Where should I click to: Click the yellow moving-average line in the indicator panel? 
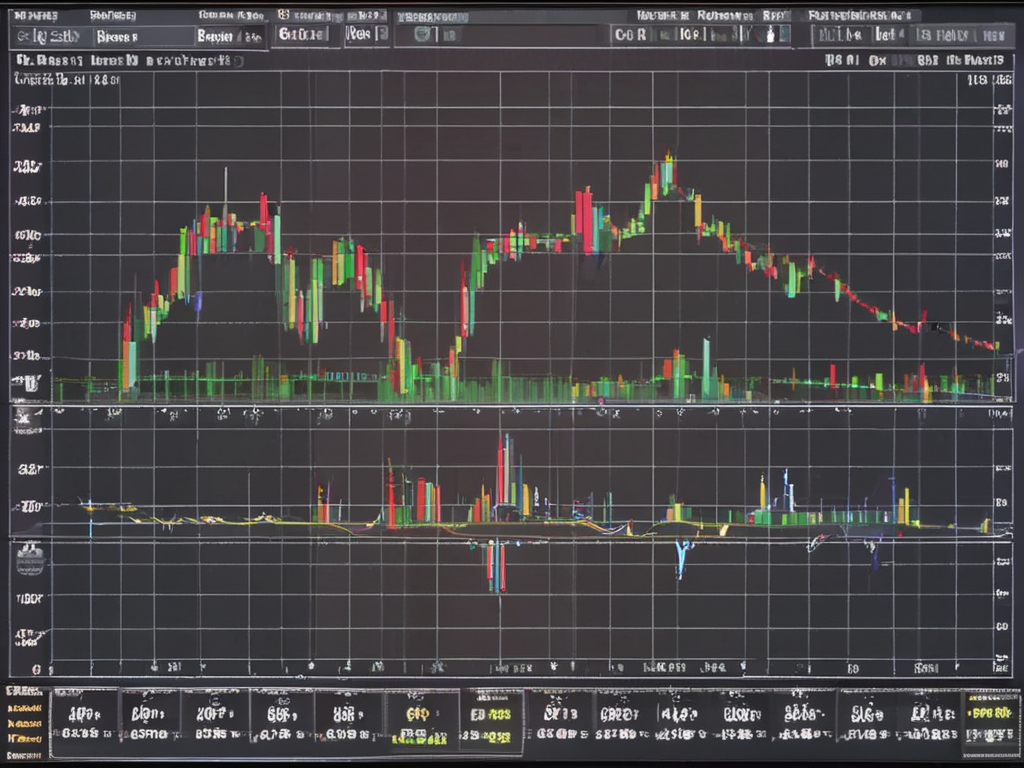pos(200,520)
